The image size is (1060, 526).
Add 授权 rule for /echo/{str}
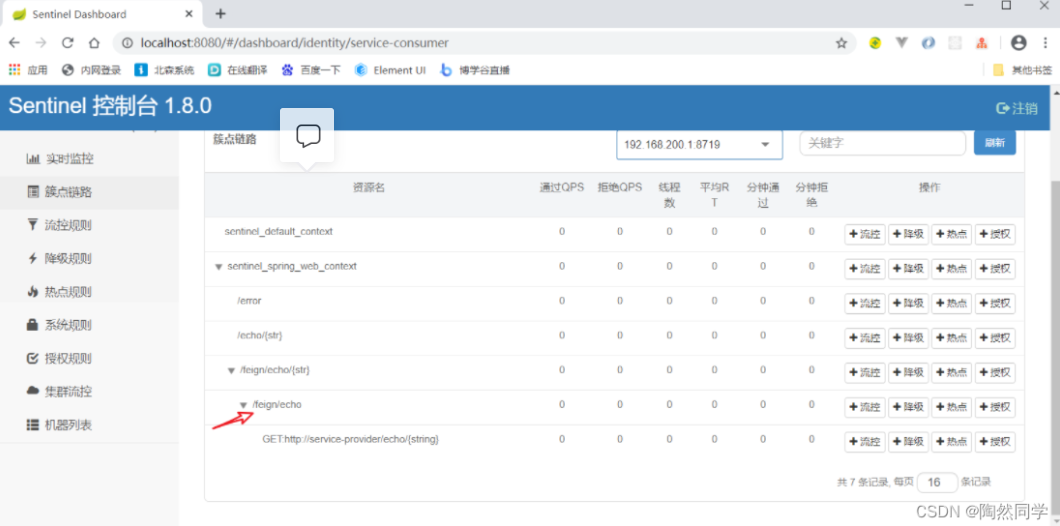[x=995, y=338]
